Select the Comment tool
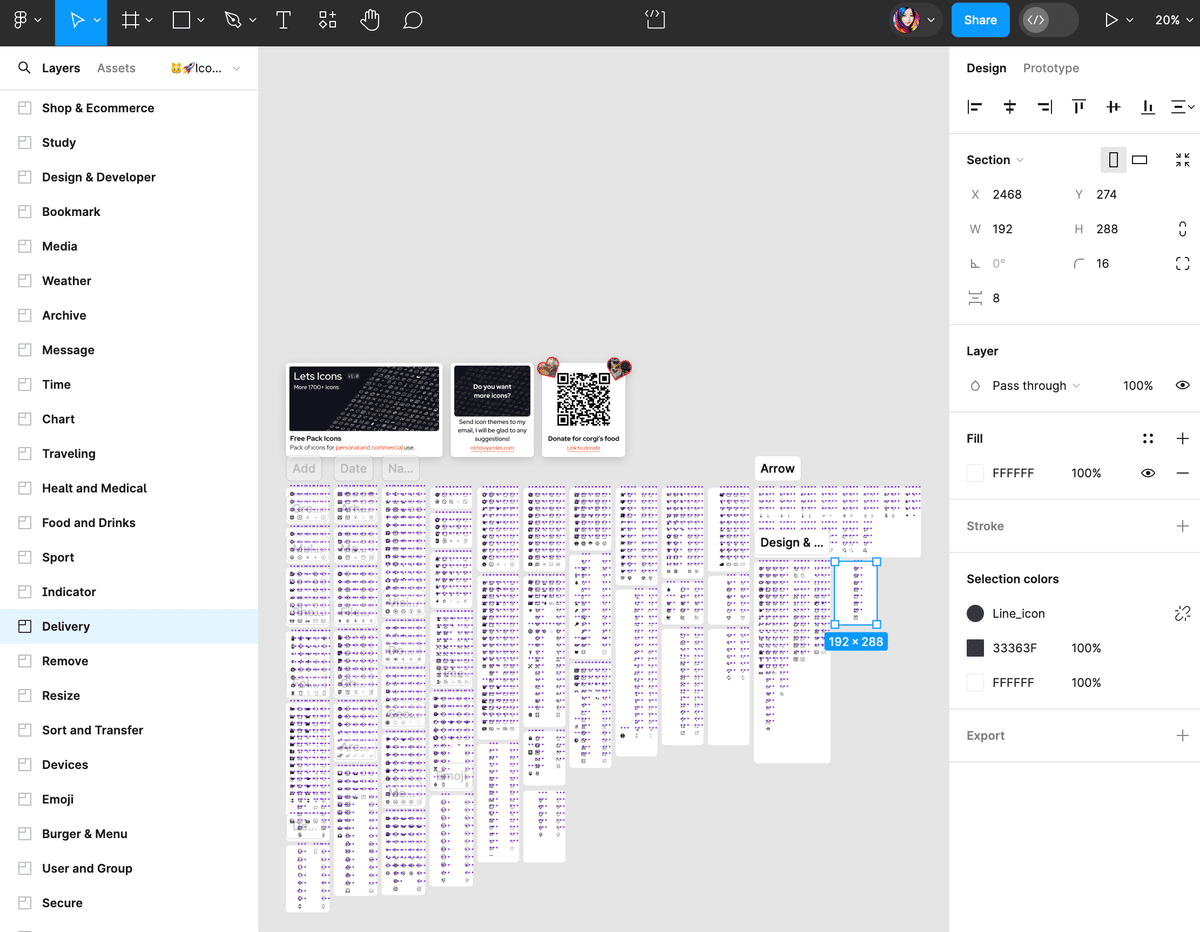This screenshot has height=932, width=1200. click(x=413, y=20)
